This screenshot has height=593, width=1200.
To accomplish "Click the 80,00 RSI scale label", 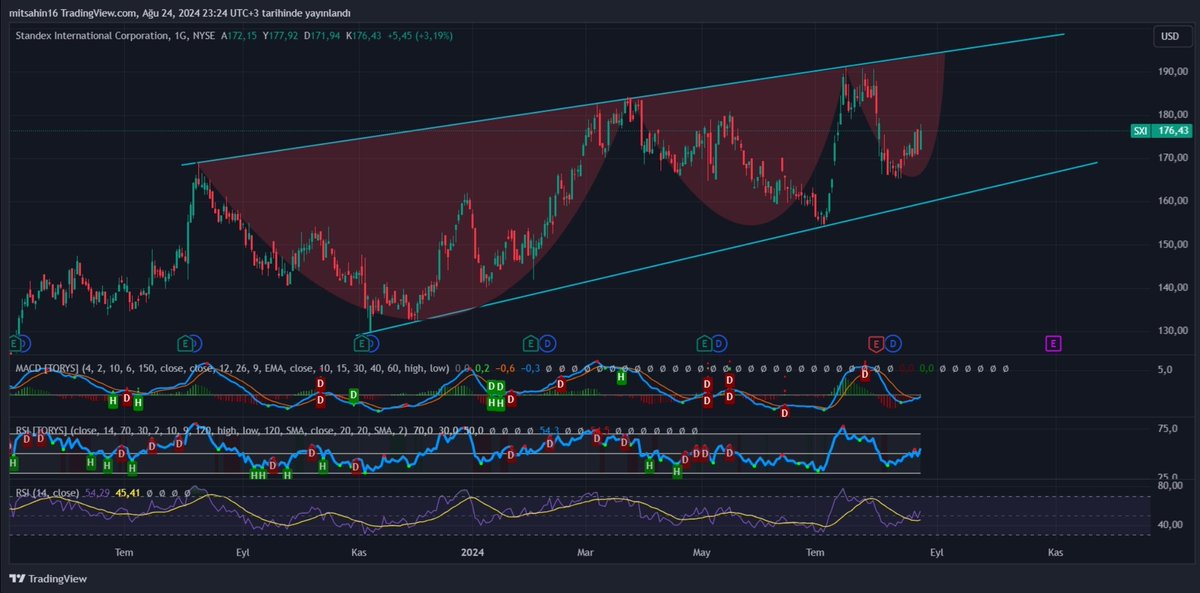I will pyautogui.click(x=1170, y=487).
